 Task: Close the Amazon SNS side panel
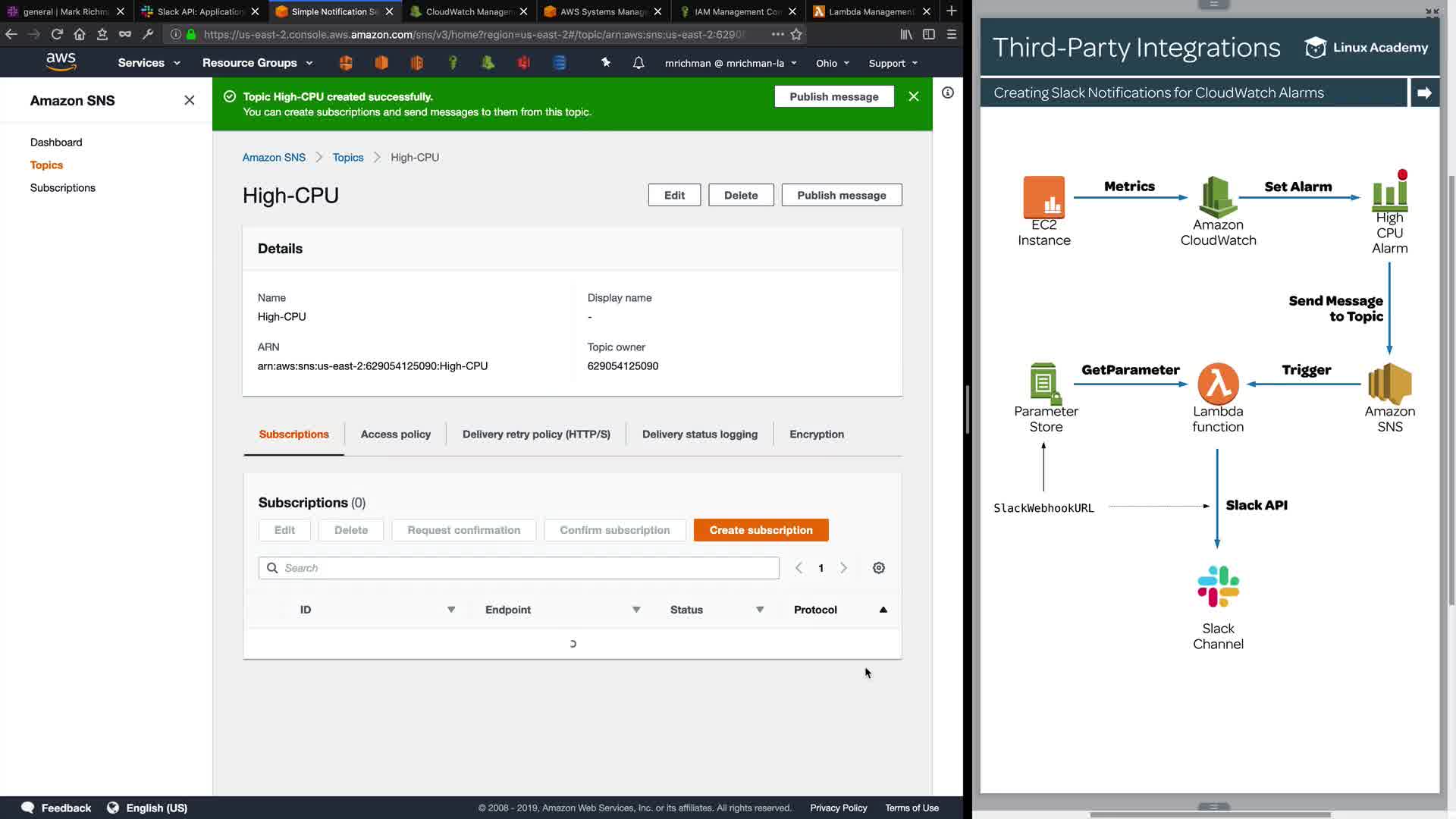(x=190, y=100)
